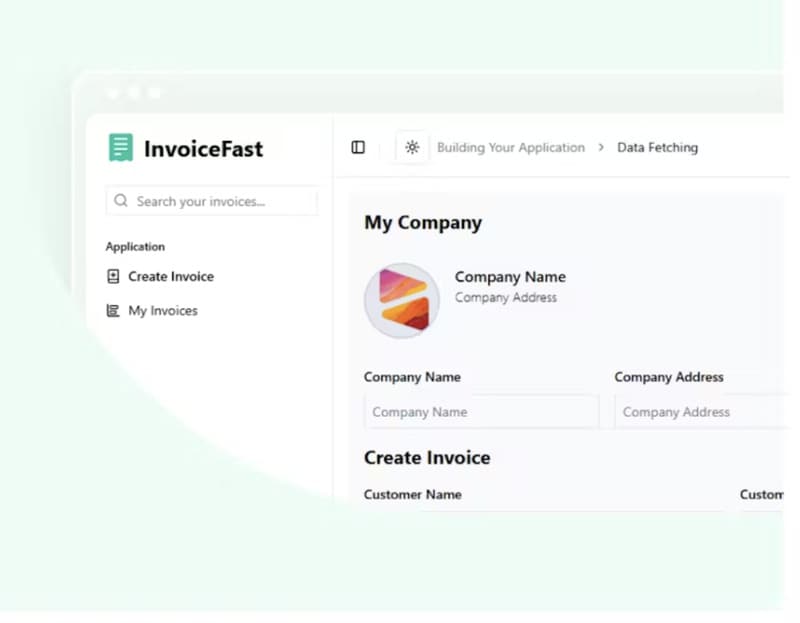800x623 pixels.
Task: Click into the Company Address input field
Action: point(700,412)
